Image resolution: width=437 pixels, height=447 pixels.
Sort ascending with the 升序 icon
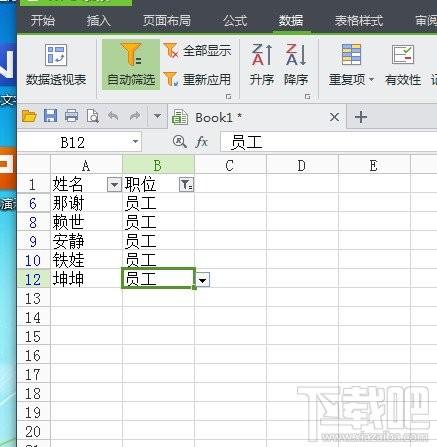(x=262, y=65)
